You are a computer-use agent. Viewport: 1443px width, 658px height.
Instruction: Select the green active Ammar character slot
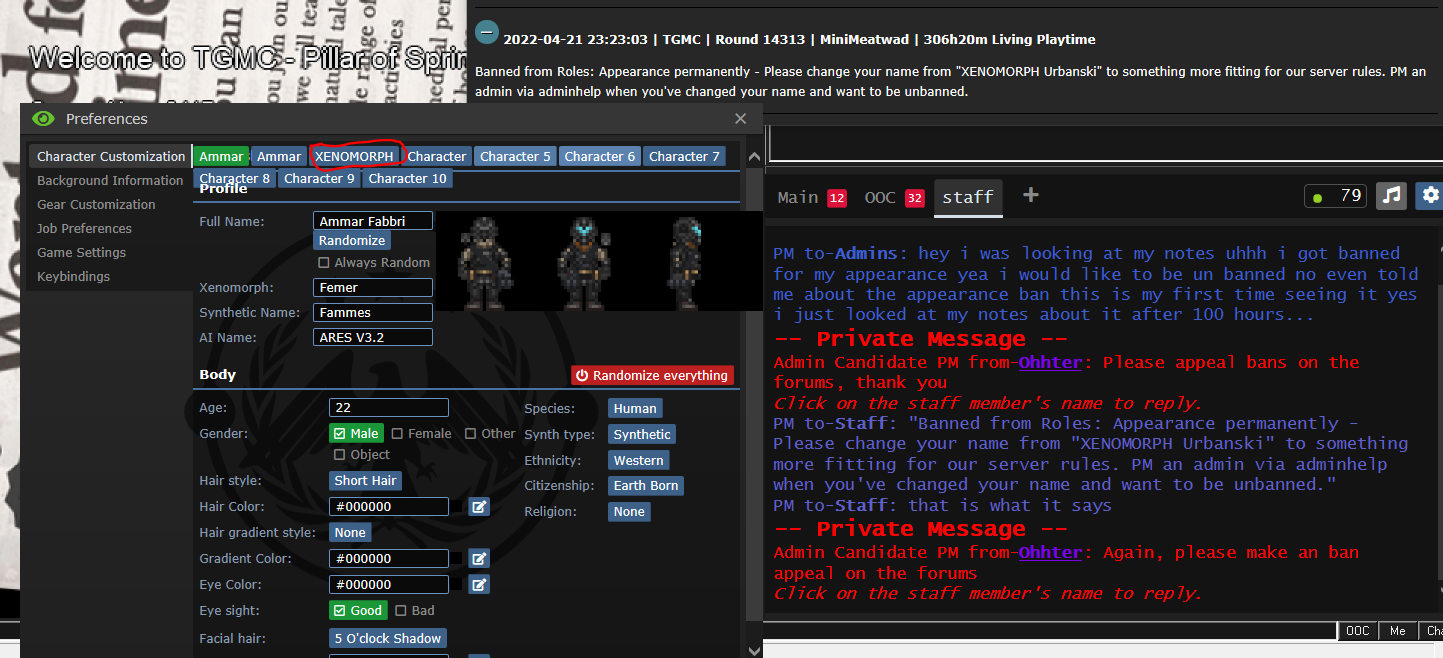(221, 157)
